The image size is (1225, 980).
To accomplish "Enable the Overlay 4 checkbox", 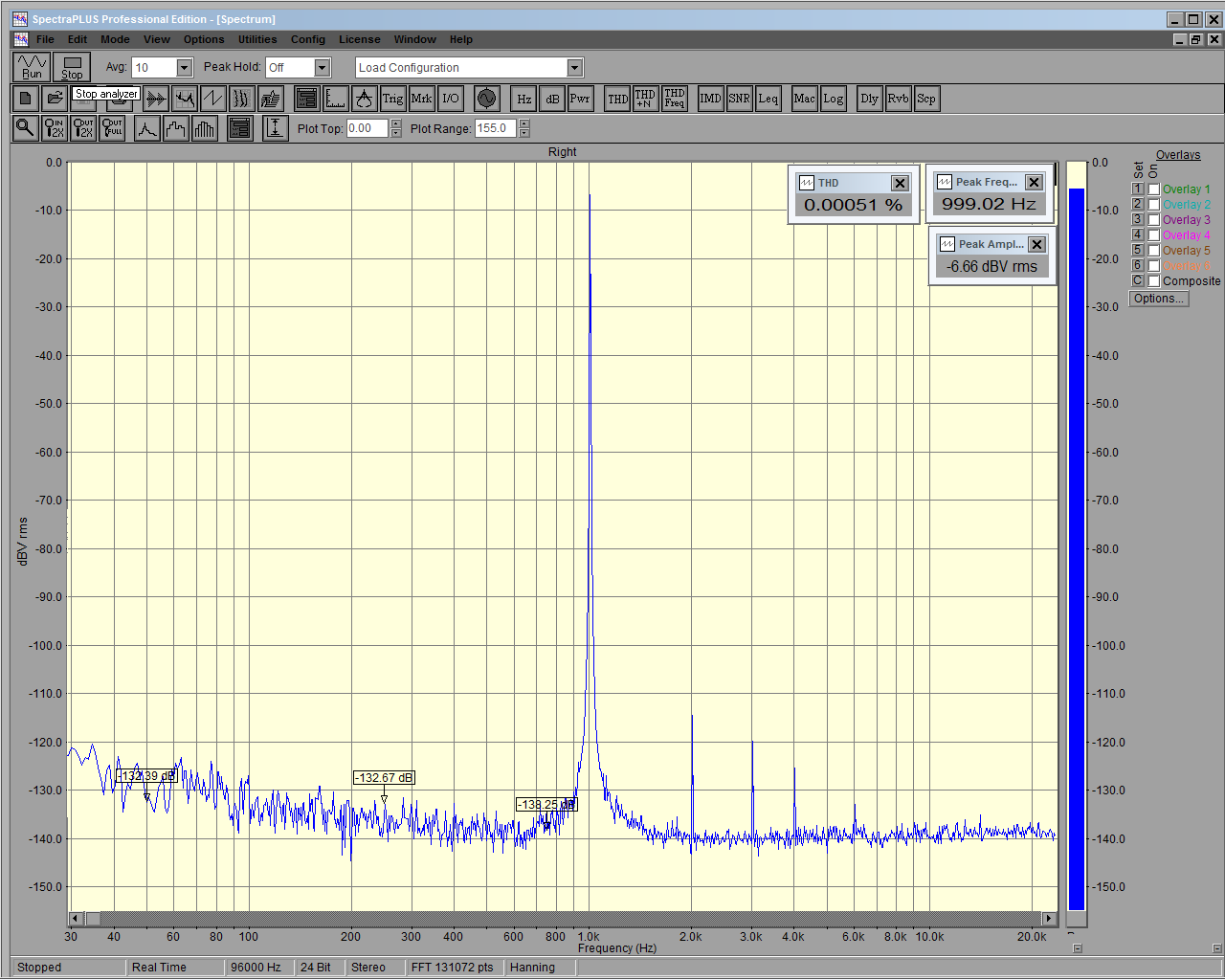I will click(1154, 235).
